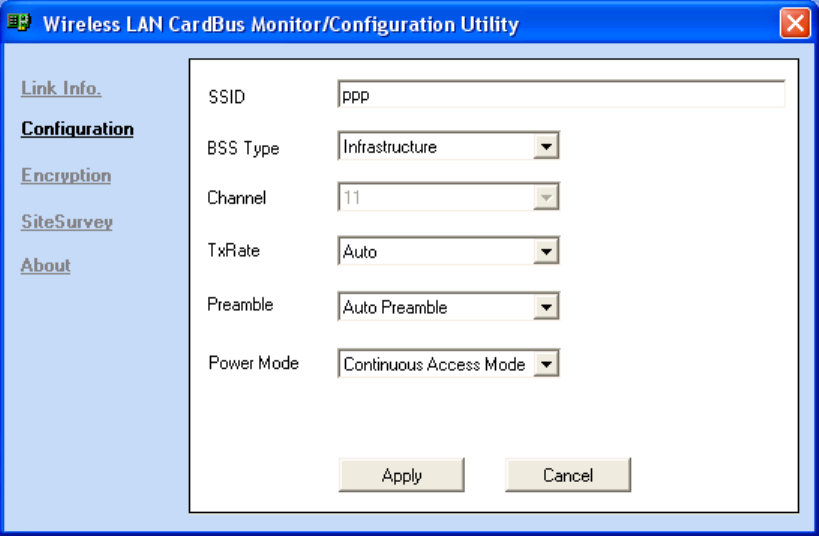The width and height of the screenshot is (819, 536).
Task: Show the About page
Action: click(x=45, y=265)
